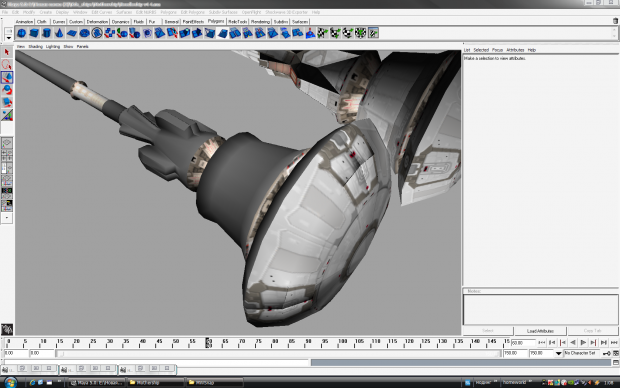Click the framed checker icon ending the shelf
Screen dimensions: 620x388
[x=373, y=33]
